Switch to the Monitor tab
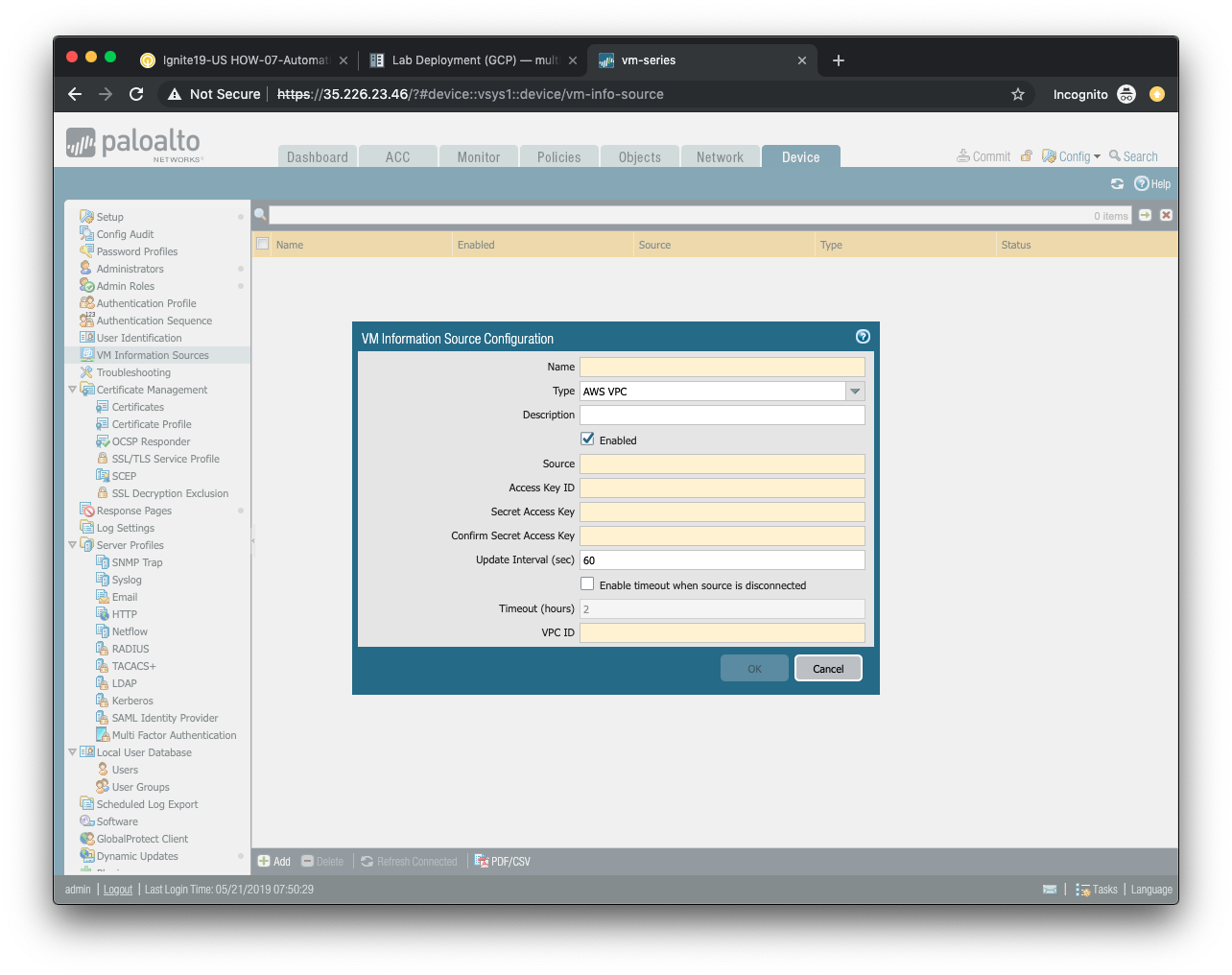This screenshot has width=1232, height=975. [x=479, y=156]
